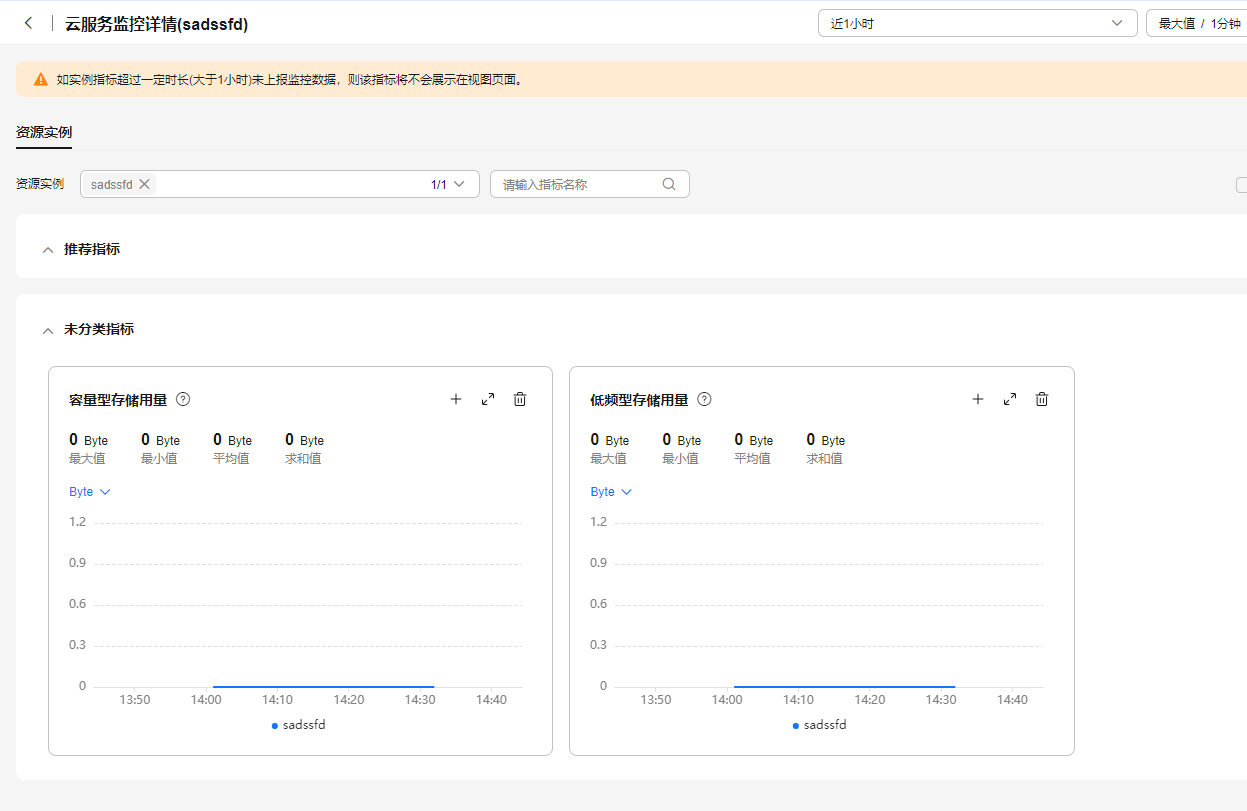Add metric using plus icon on 低频型存储用量 card
This screenshot has width=1247, height=811.
(x=978, y=399)
